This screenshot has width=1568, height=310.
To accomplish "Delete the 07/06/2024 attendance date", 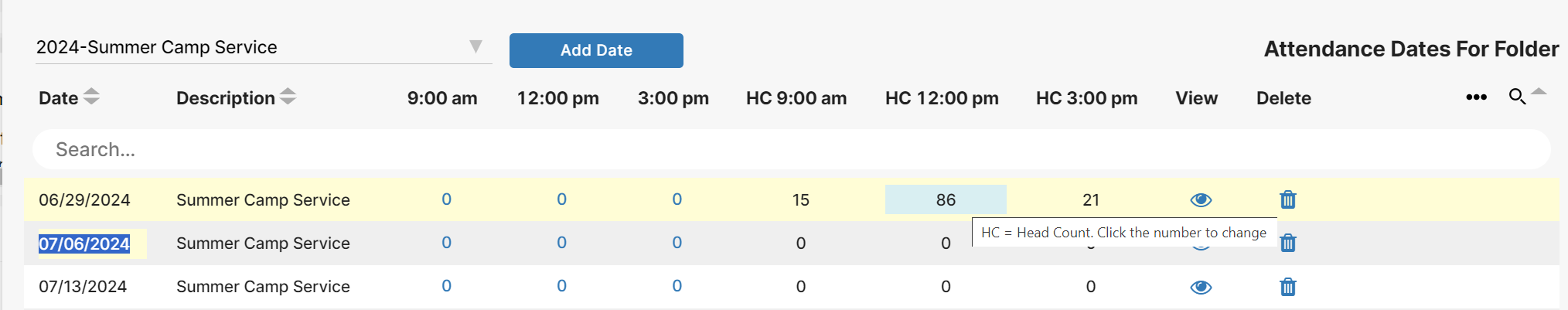I will pos(1287,243).
